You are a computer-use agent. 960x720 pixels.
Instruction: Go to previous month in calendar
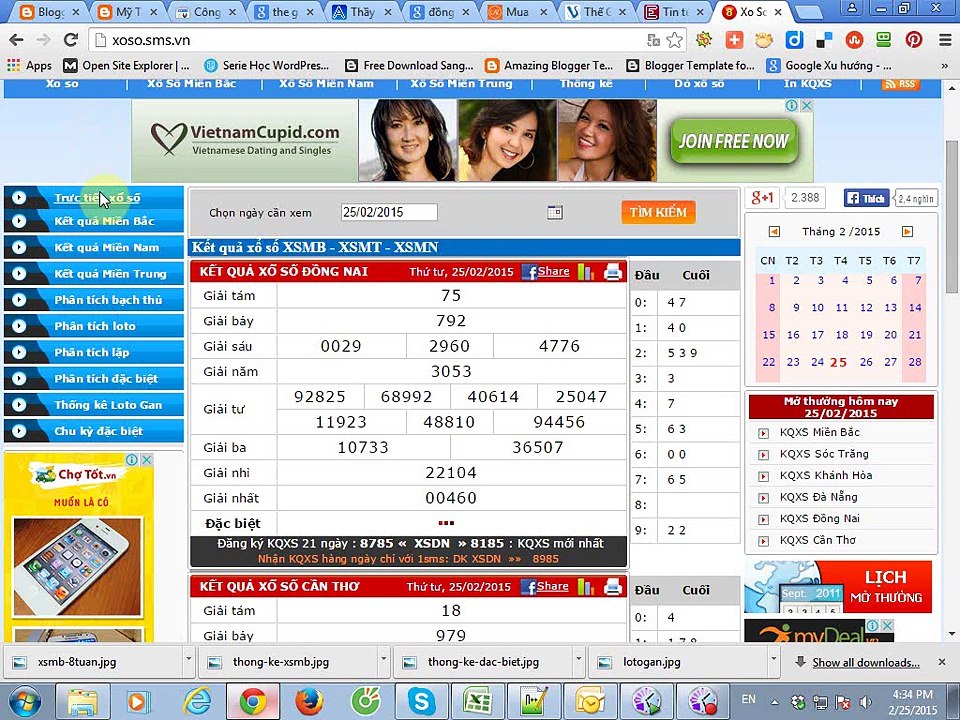pos(774,231)
